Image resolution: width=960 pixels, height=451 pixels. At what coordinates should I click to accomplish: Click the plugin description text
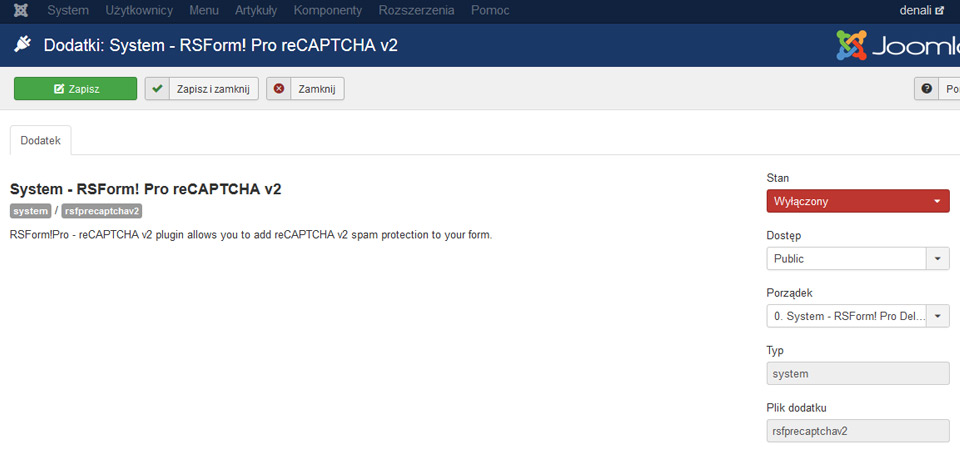pos(251,235)
